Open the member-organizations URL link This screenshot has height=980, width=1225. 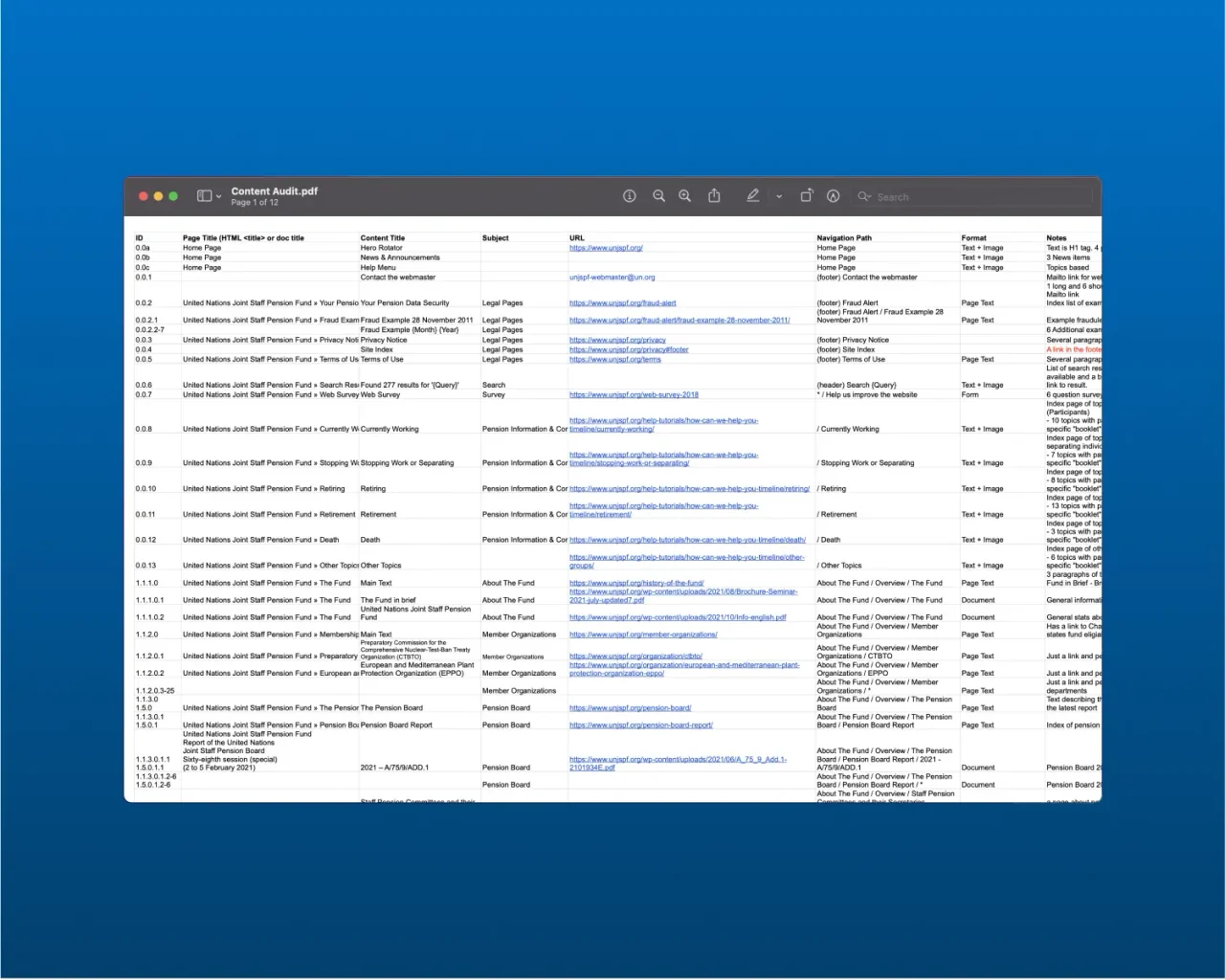click(643, 635)
